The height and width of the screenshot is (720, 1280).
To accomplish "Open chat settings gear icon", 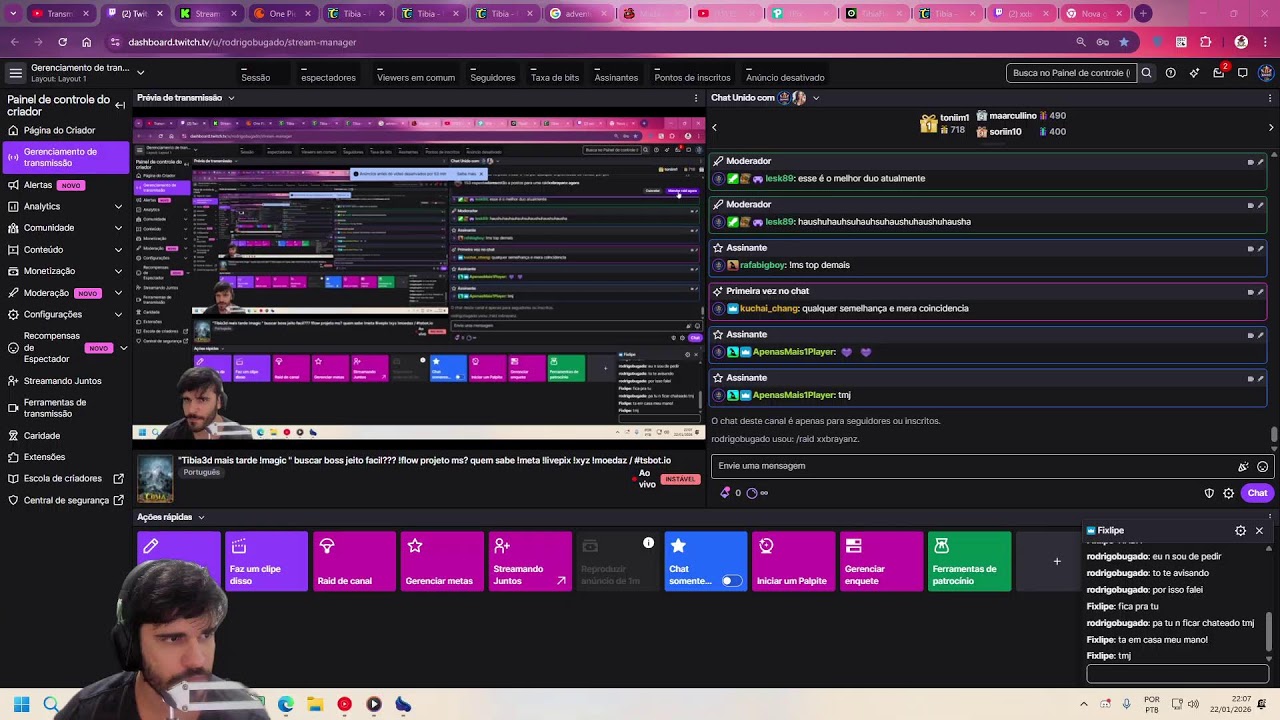I will 1228,493.
